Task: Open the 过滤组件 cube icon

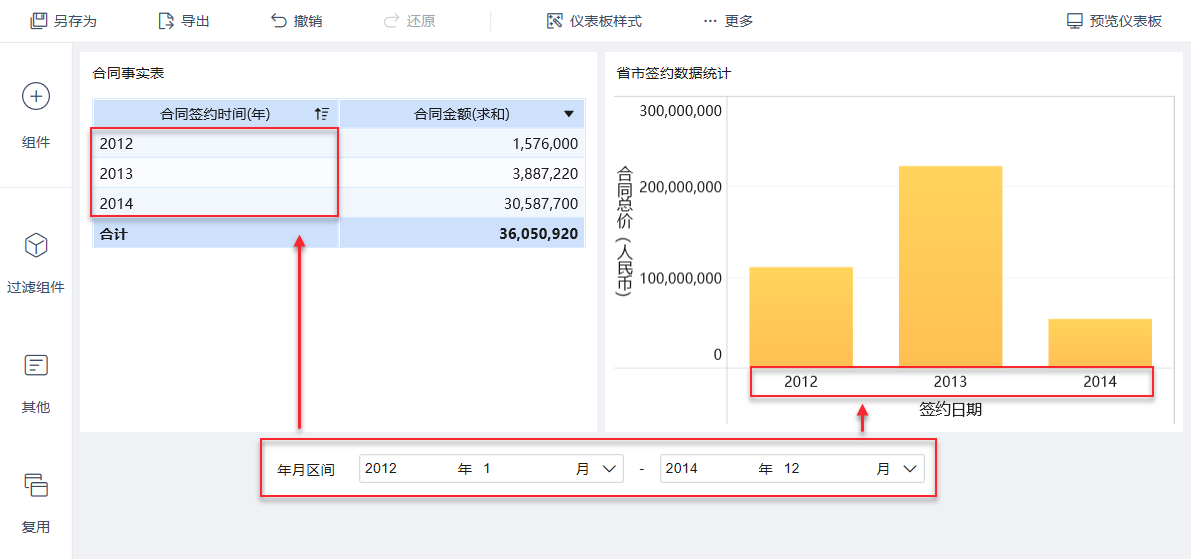Action: click(36, 245)
